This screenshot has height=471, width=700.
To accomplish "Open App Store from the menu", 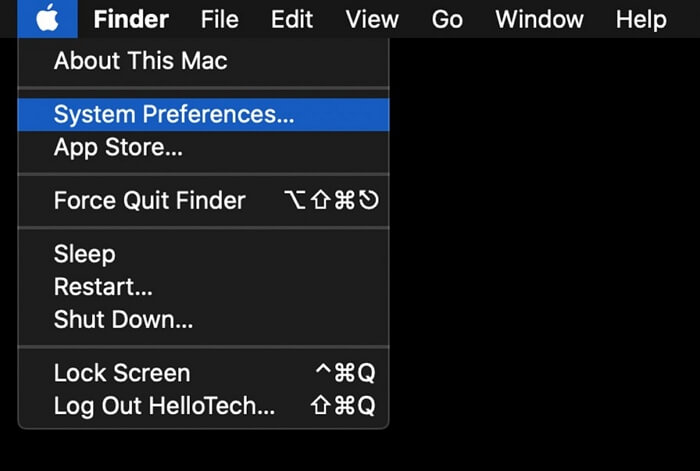I will [118, 148].
